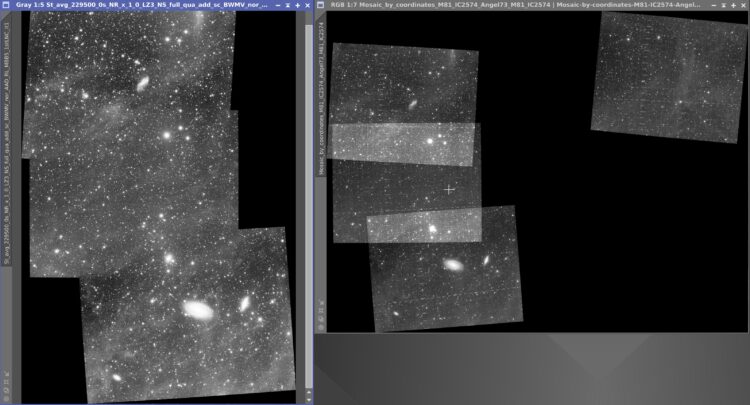Screen dimensions: 750x405
Task: Select the vertical view tab of Gray window
Action: click(7, 139)
